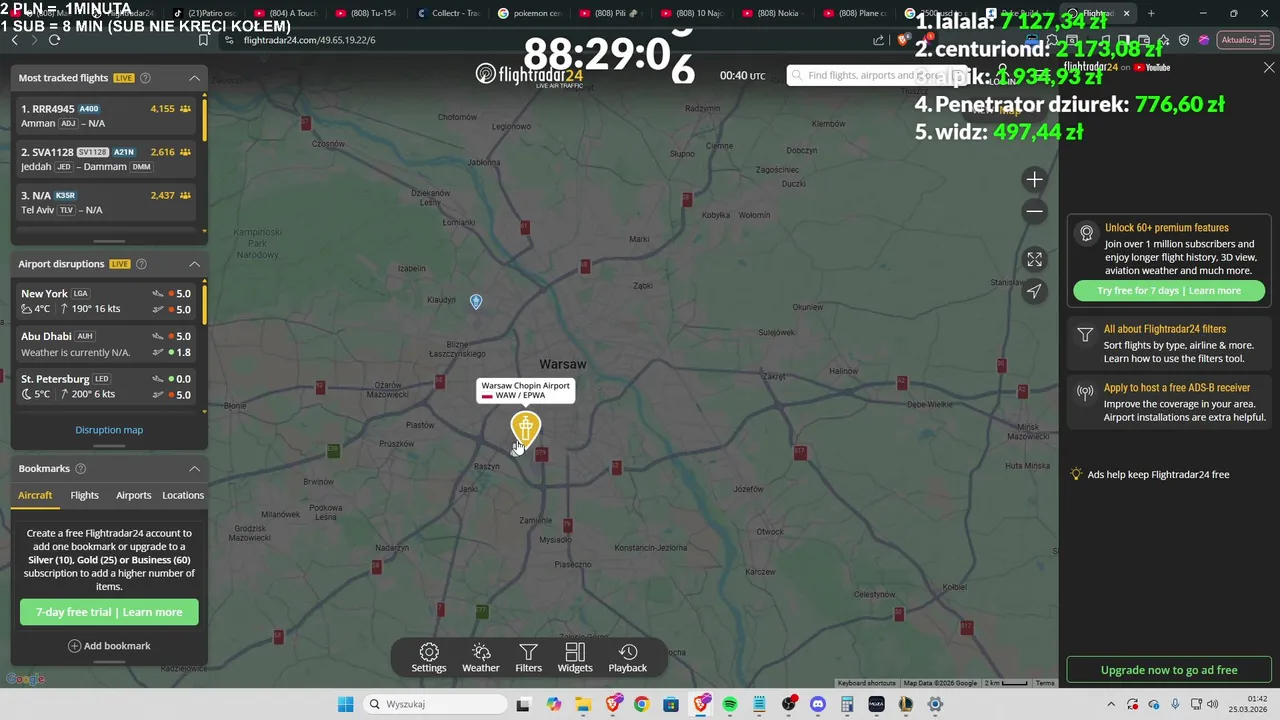Collapse the Bookmarks panel
Image resolution: width=1280 pixels, height=720 pixels.
[x=194, y=469]
